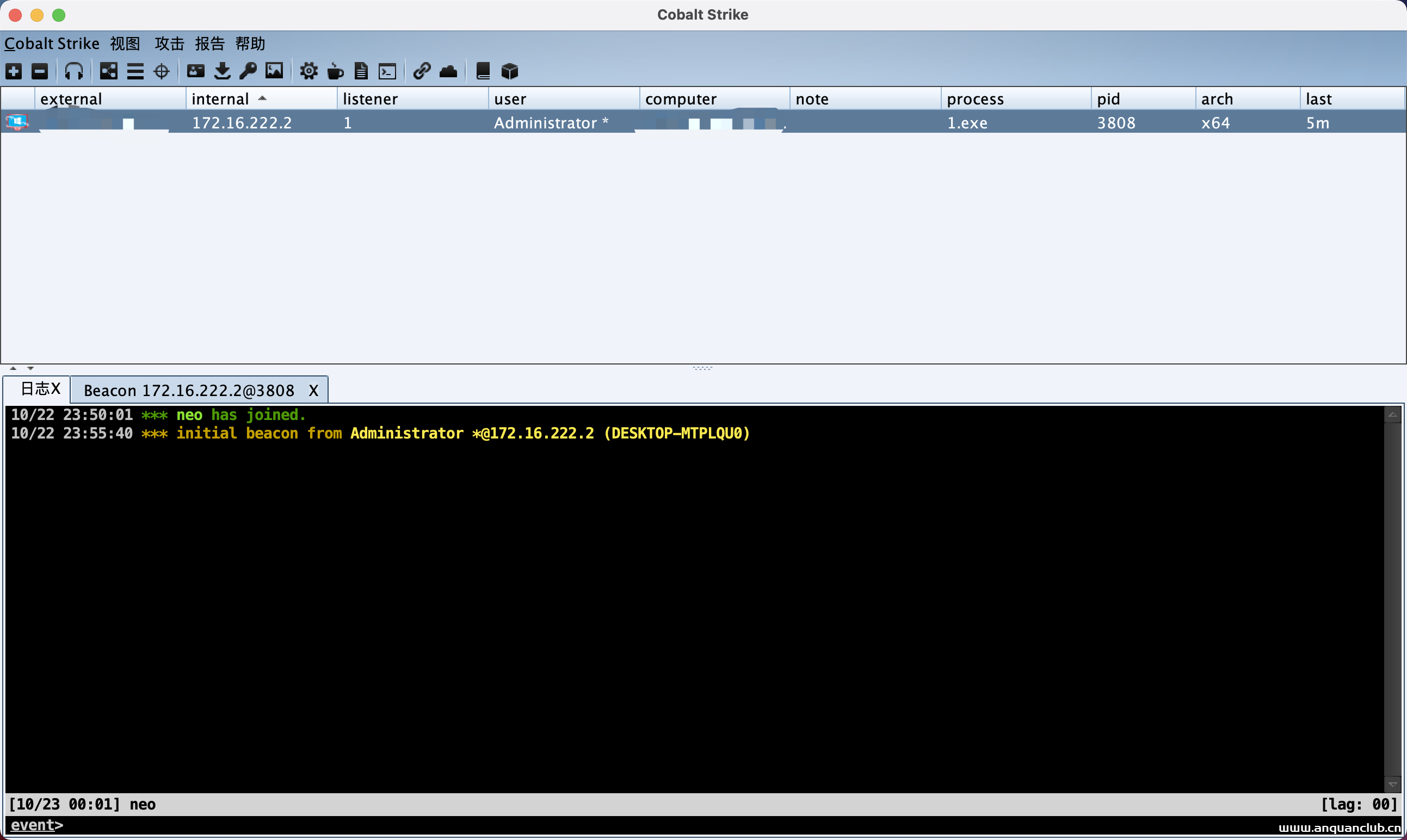1407x840 pixels.
Task: Open credentials with the key icon
Action: tap(248, 71)
